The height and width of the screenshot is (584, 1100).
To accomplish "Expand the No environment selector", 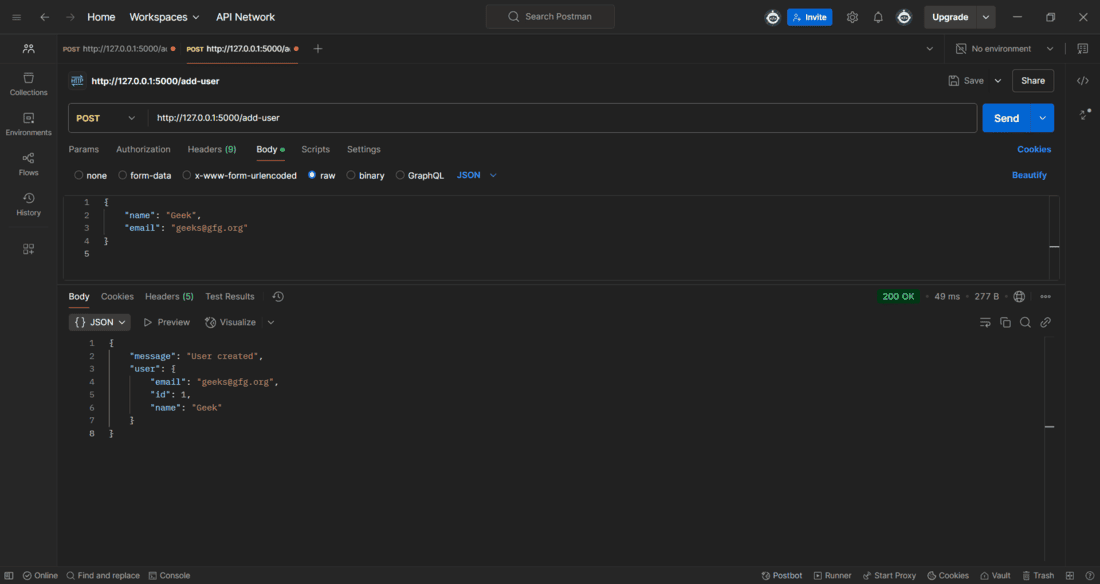I will [1005, 48].
